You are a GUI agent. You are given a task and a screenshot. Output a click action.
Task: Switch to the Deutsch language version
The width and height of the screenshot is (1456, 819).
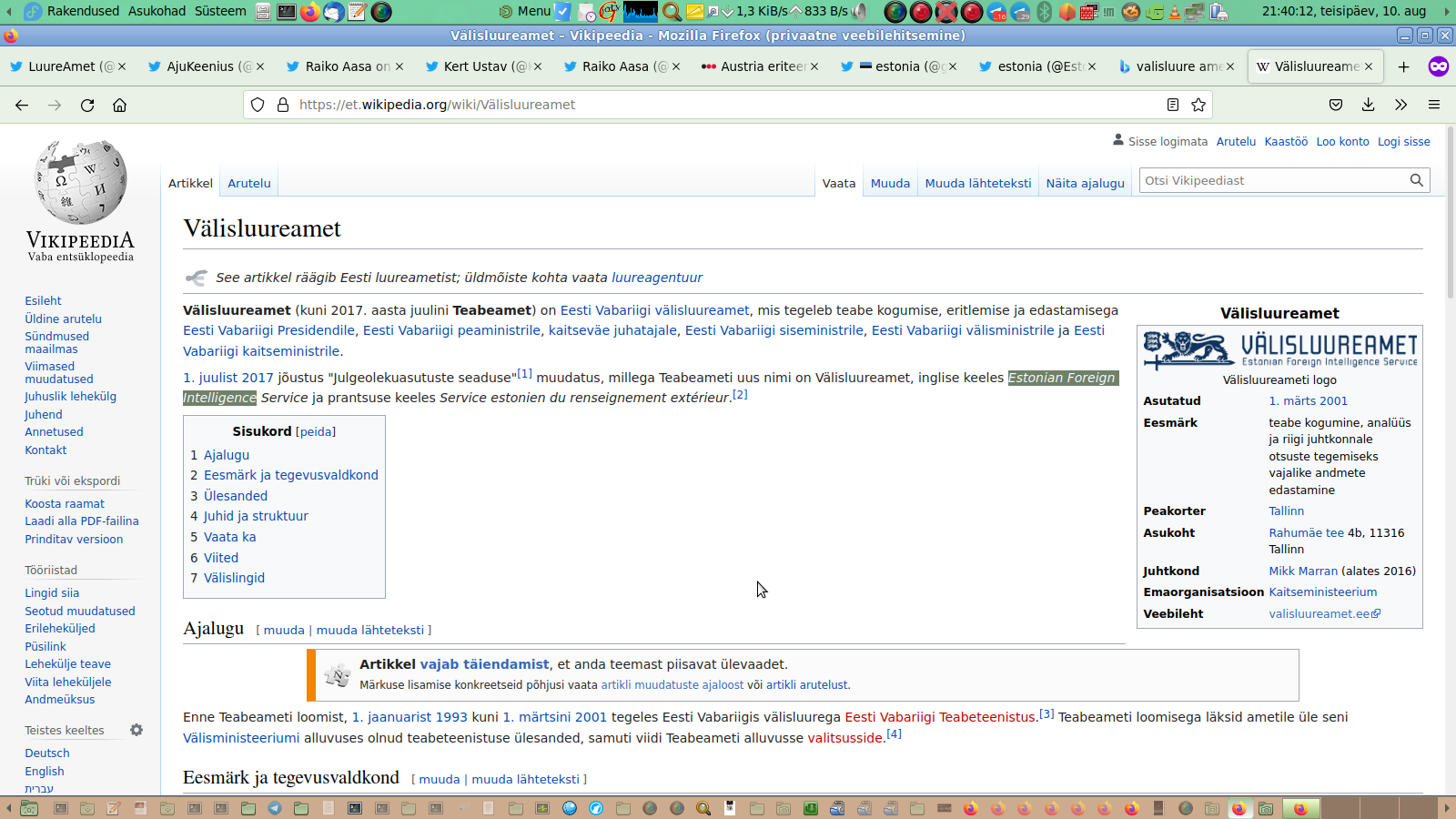point(47,753)
